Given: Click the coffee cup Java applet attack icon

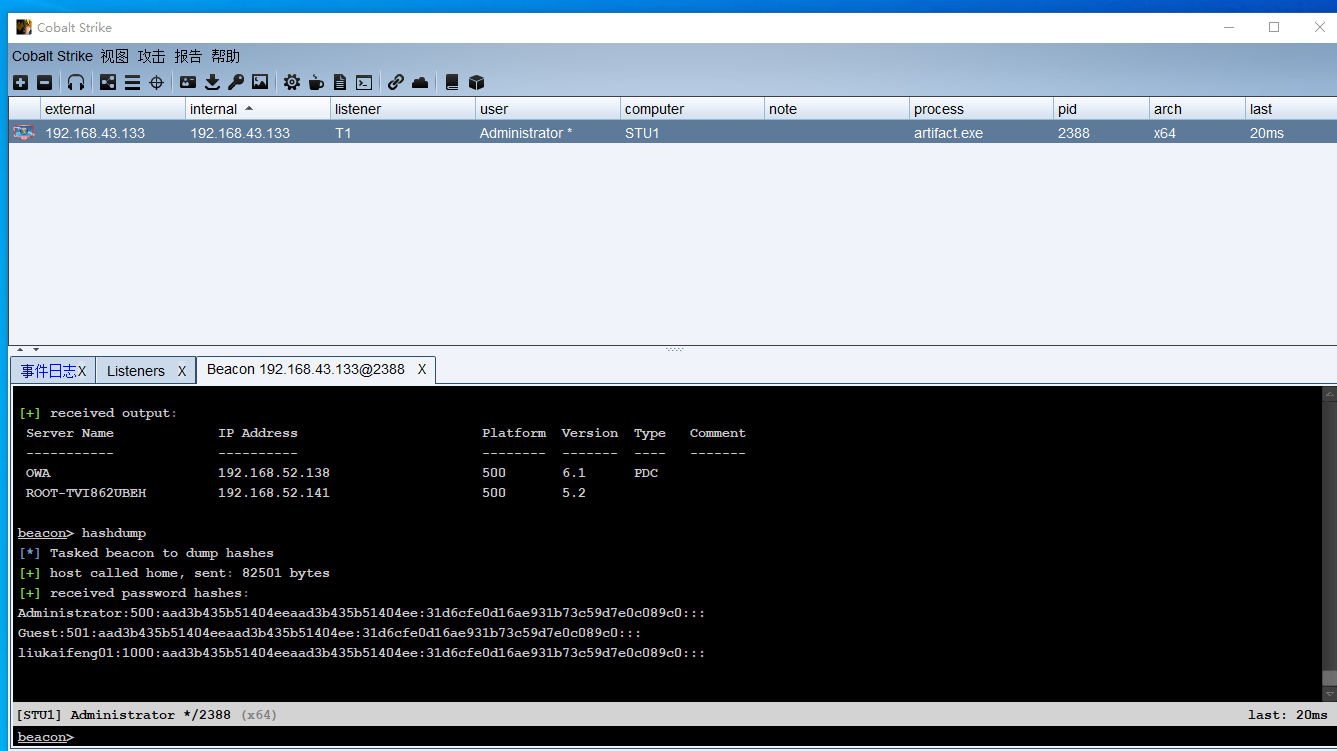Looking at the screenshot, I should 316,82.
